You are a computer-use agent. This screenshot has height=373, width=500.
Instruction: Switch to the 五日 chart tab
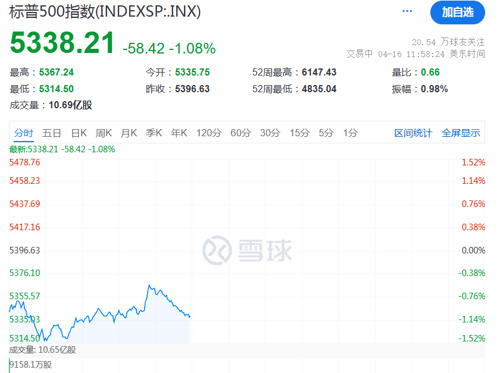(x=52, y=133)
